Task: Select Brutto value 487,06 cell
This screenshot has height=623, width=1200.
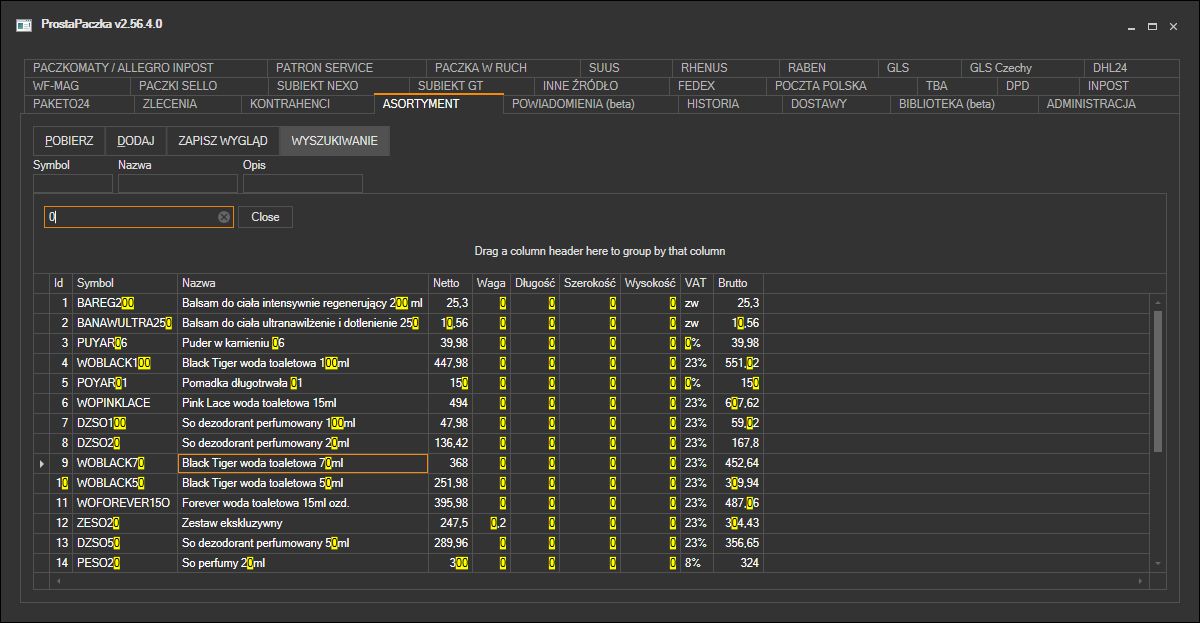Action: tap(738, 503)
